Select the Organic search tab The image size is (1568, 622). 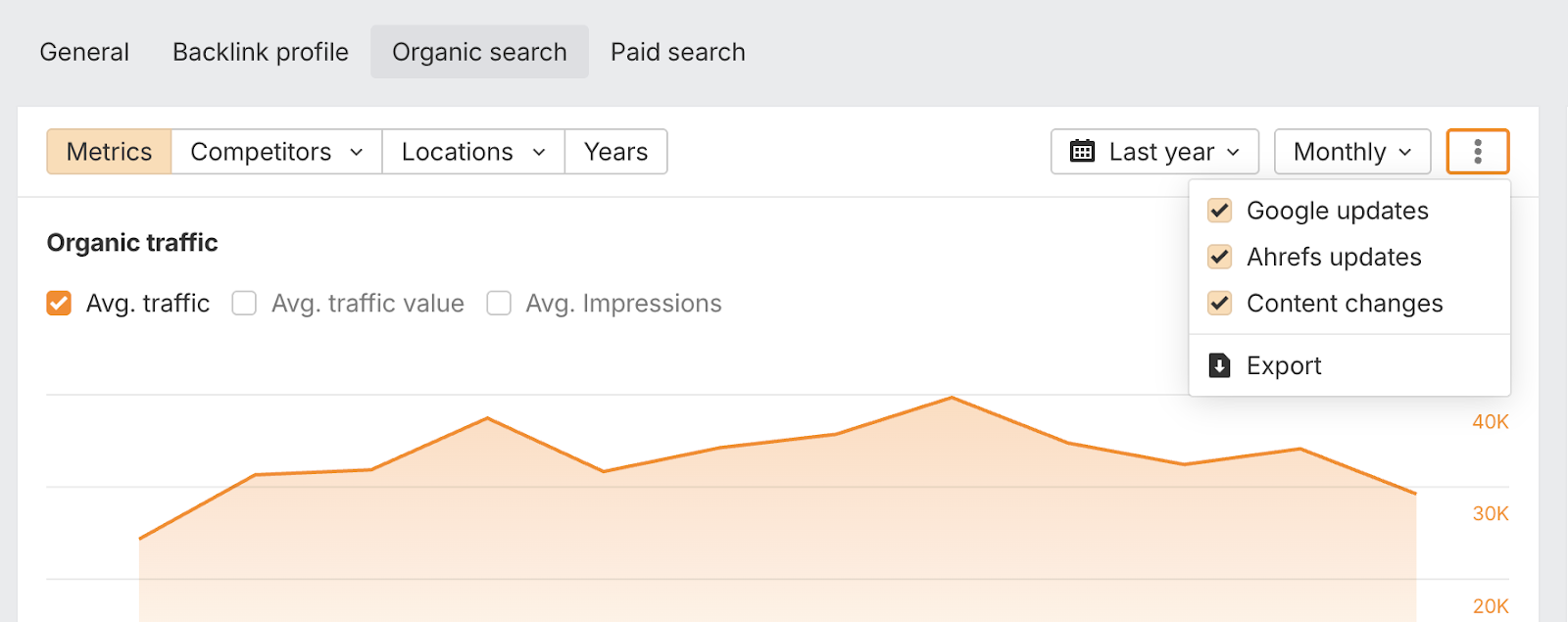tap(479, 52)
